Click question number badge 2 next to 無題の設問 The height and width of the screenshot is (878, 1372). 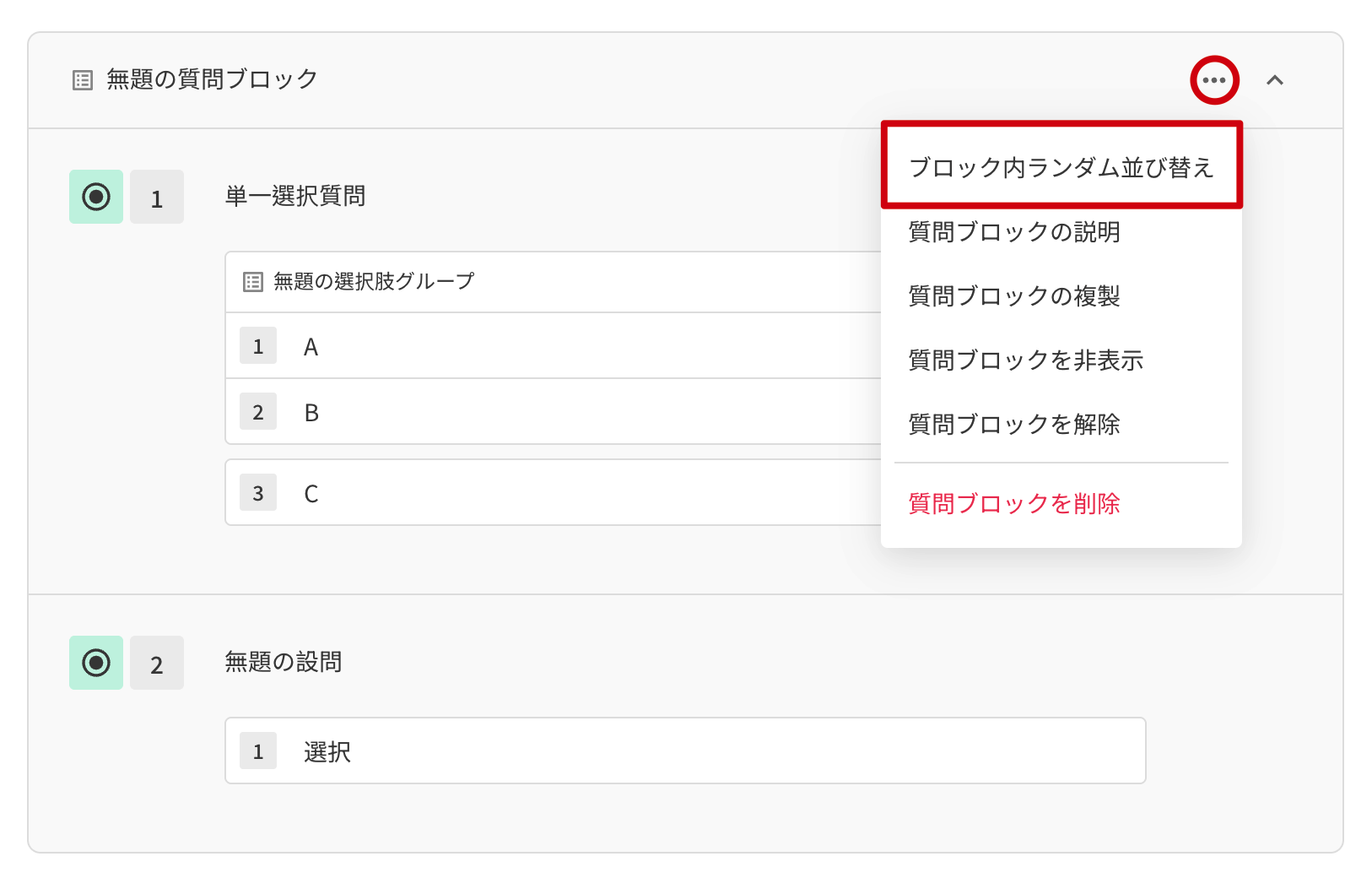(x=157, y=663)
